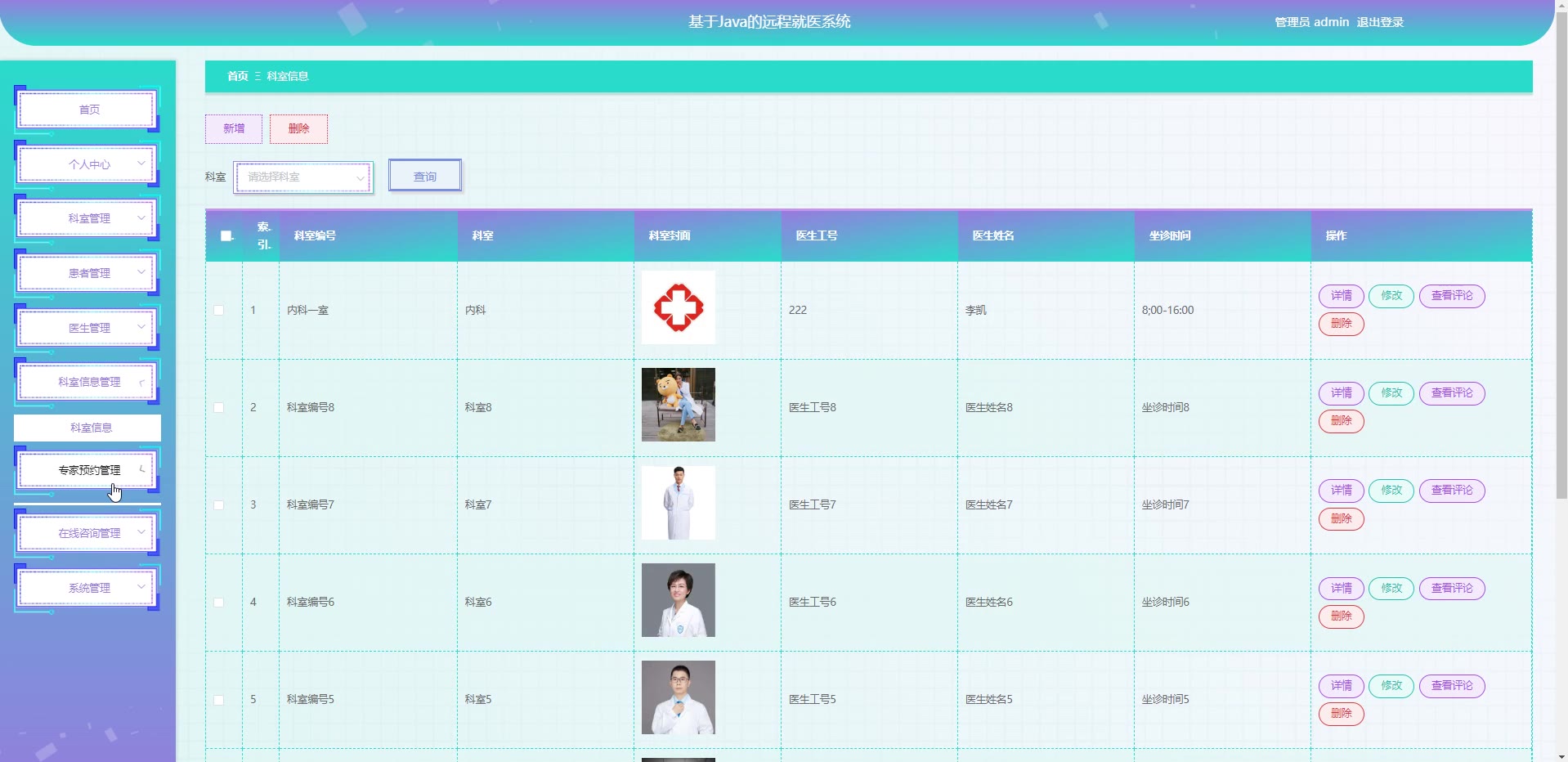The image size is (1568, 762).
Task: Click 修改 for 科室编号8 row
Action: [x=1391, y=393]
